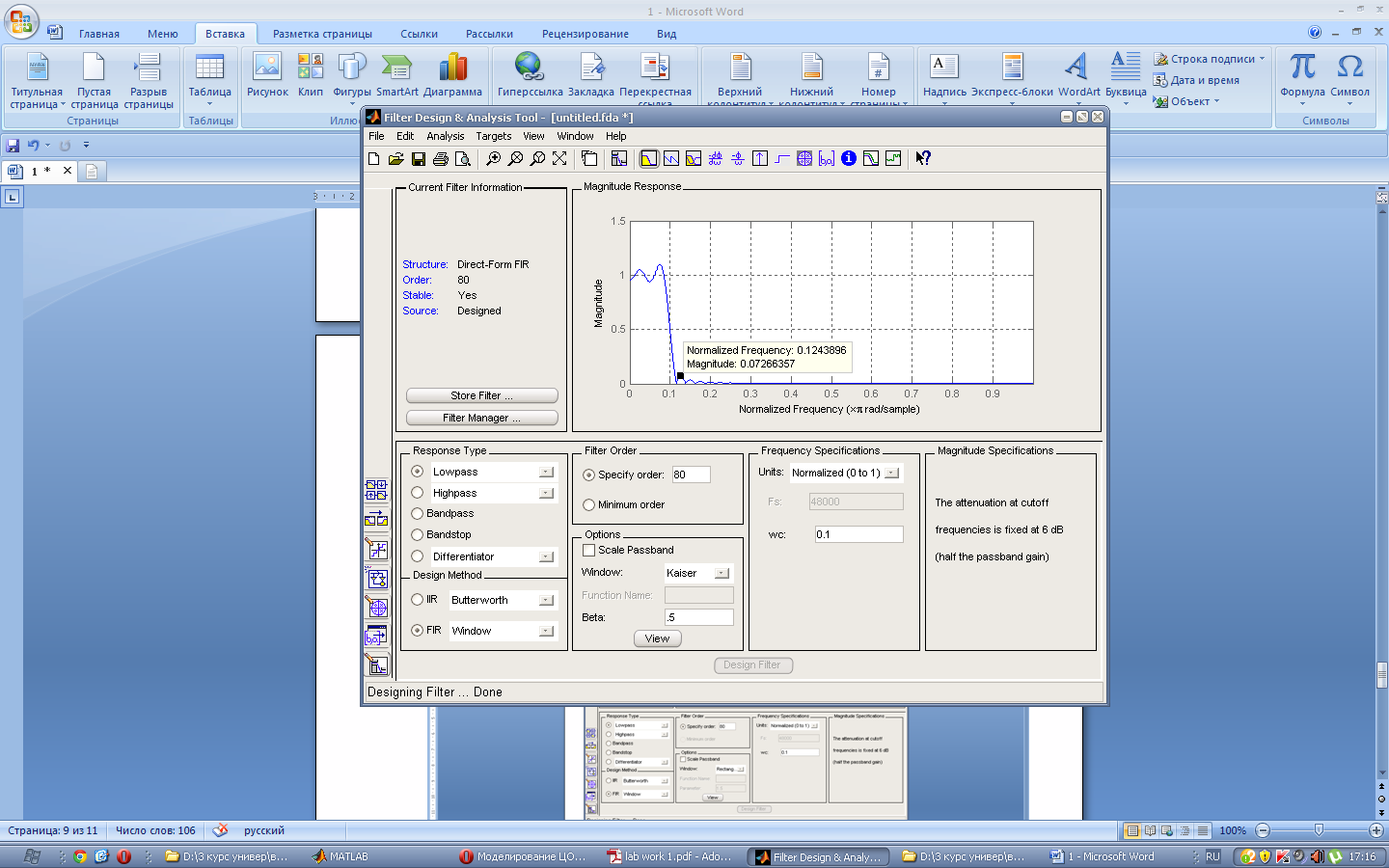1389x868 pixels.
Task: Switch to Word Разметка страницы tab
Action: (x=322, y=34)
